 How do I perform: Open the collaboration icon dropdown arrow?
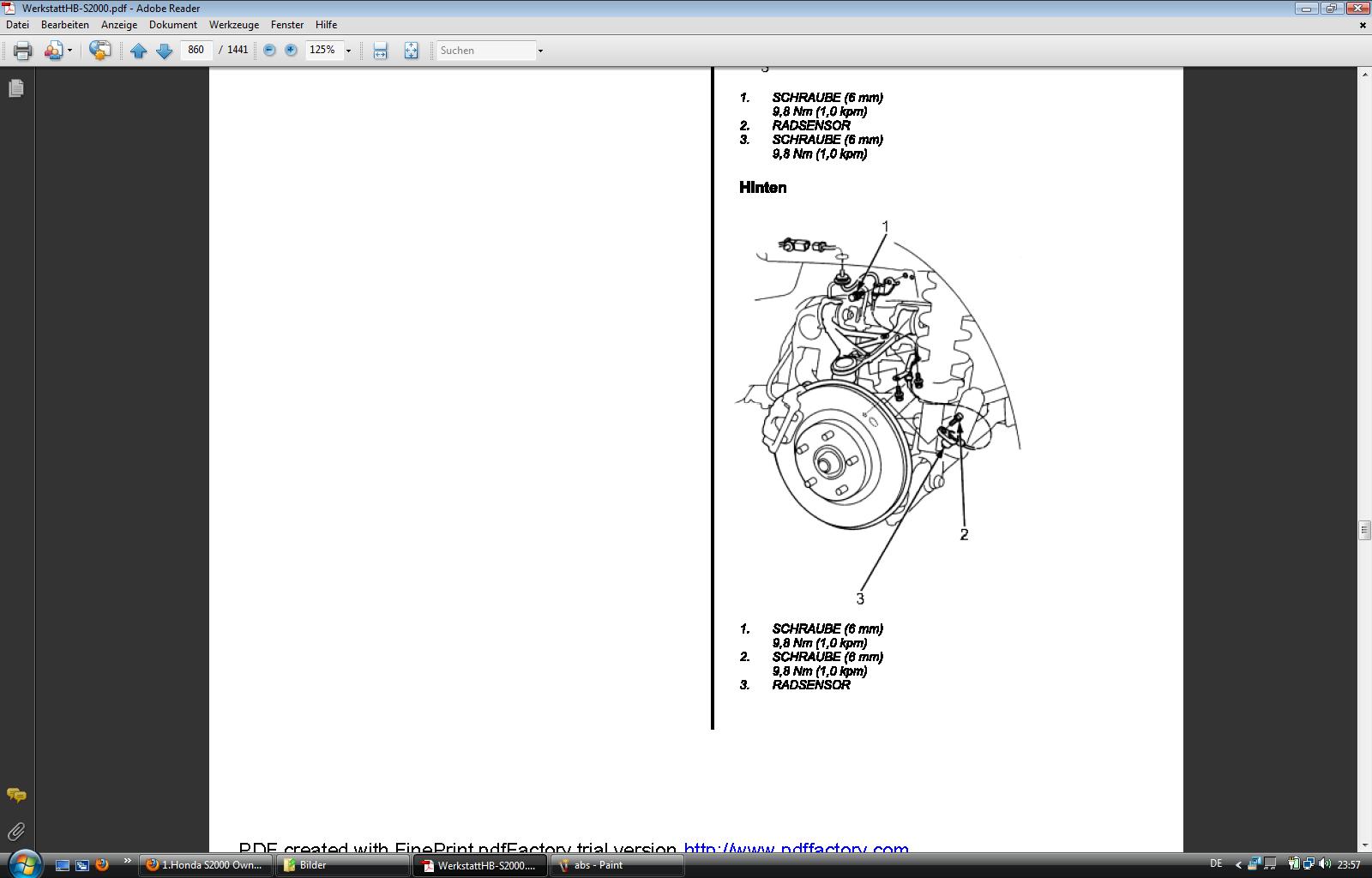pyautogui.click(x=69, y=51)
